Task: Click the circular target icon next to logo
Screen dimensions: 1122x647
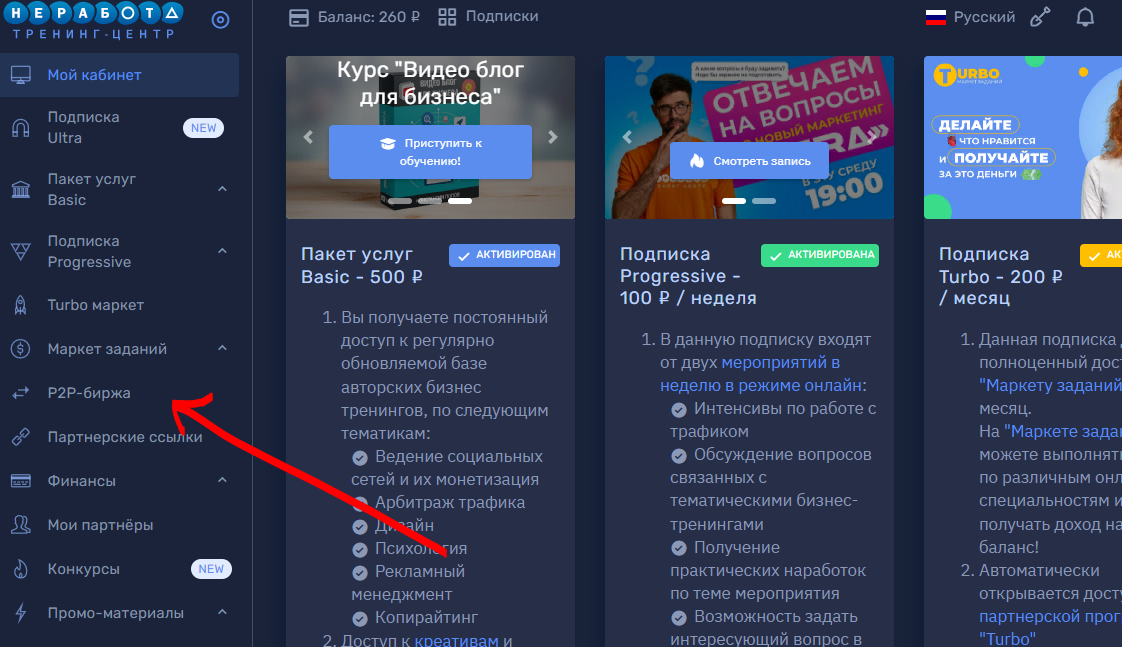Action: click(x=220, y=20)
